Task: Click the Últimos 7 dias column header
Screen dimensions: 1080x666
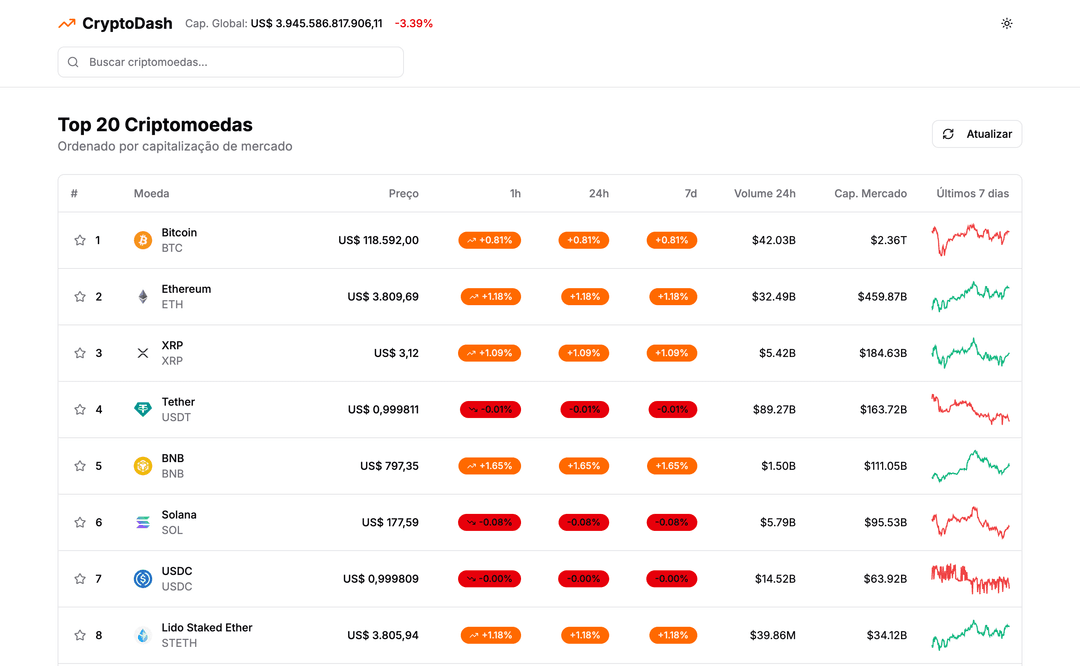Action: [x=973, y=194]
